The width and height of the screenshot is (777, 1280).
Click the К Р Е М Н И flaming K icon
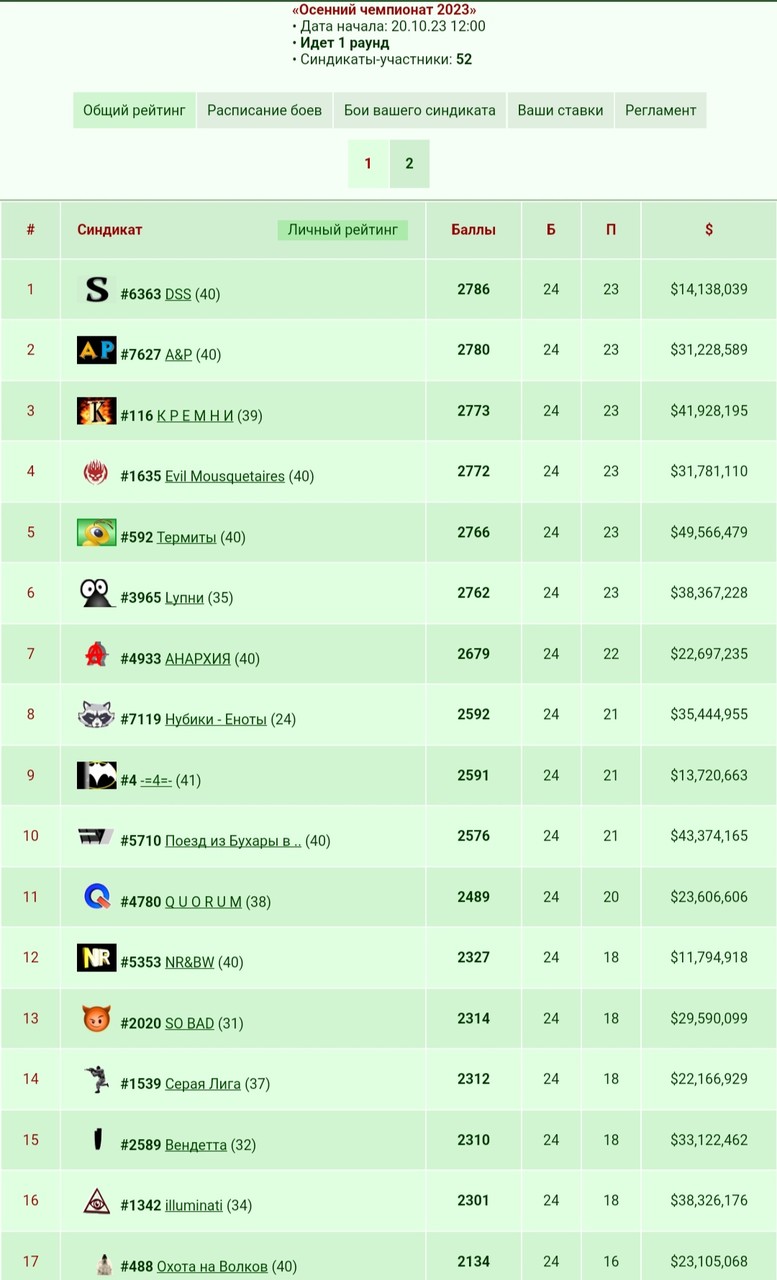97,411
